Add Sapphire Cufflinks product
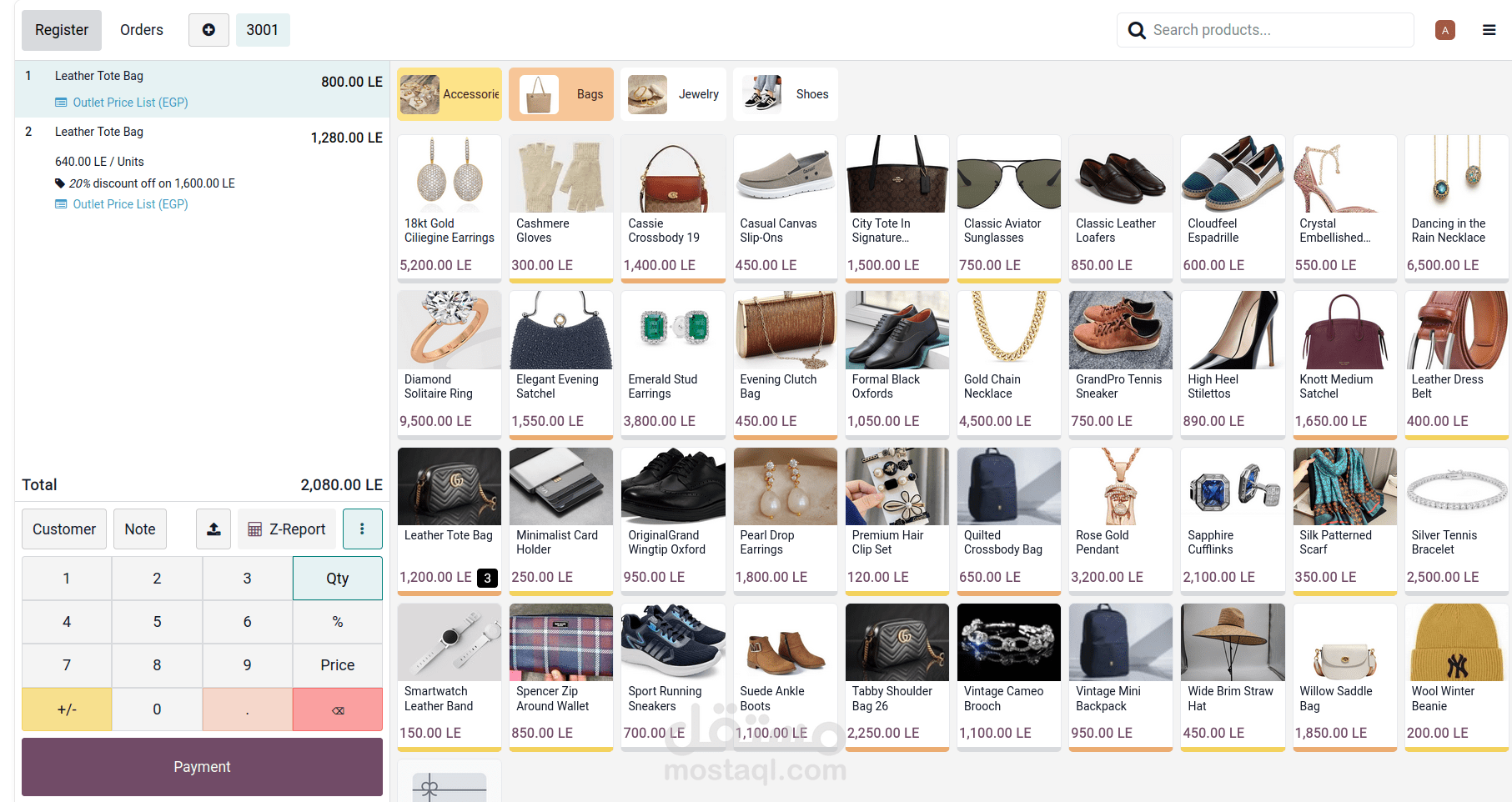Viewport: 1512px width, 802px height. click(1233, 521)
